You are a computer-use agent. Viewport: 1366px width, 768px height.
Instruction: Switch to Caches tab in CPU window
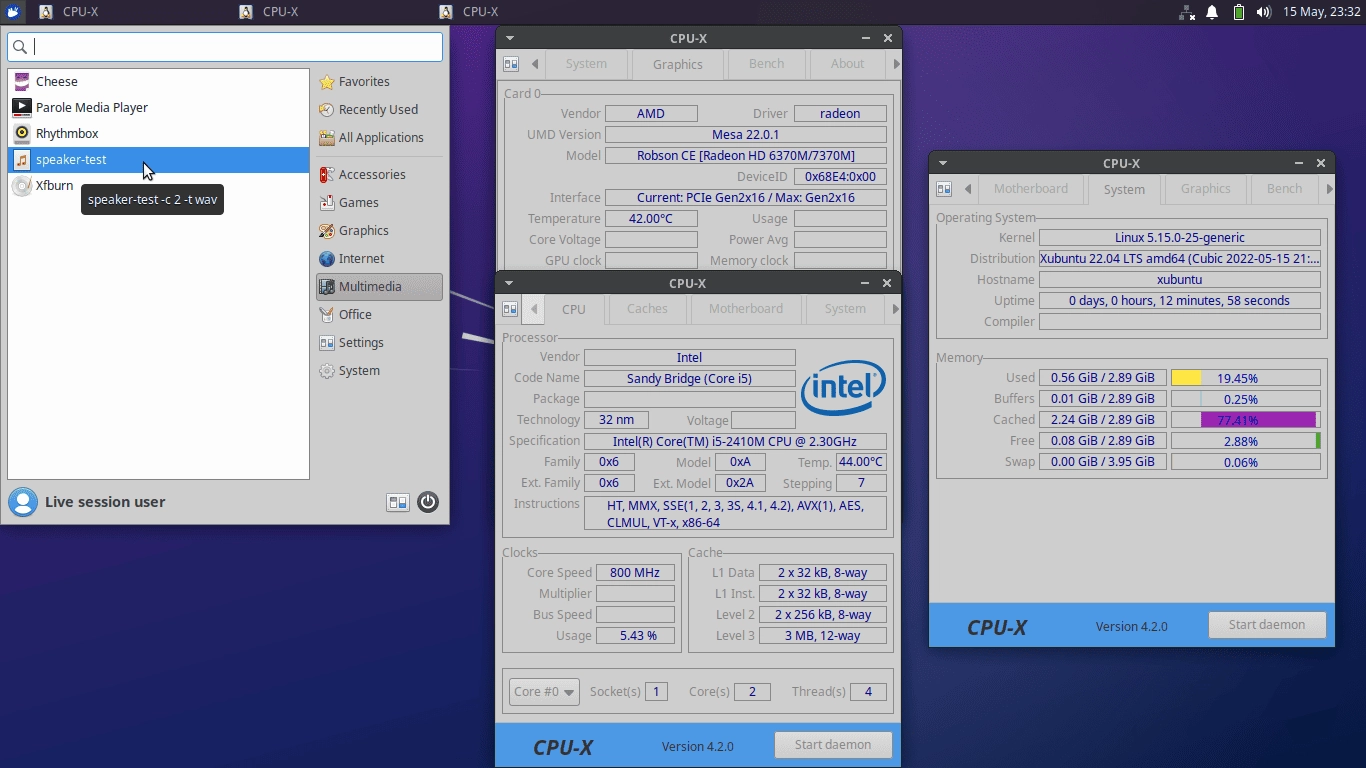(x=647, y=309)
